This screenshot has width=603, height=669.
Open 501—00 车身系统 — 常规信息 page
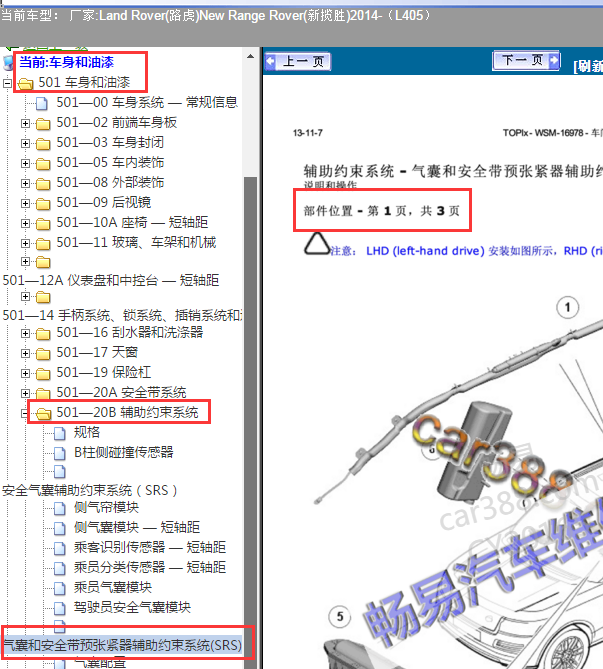(147, 102)
